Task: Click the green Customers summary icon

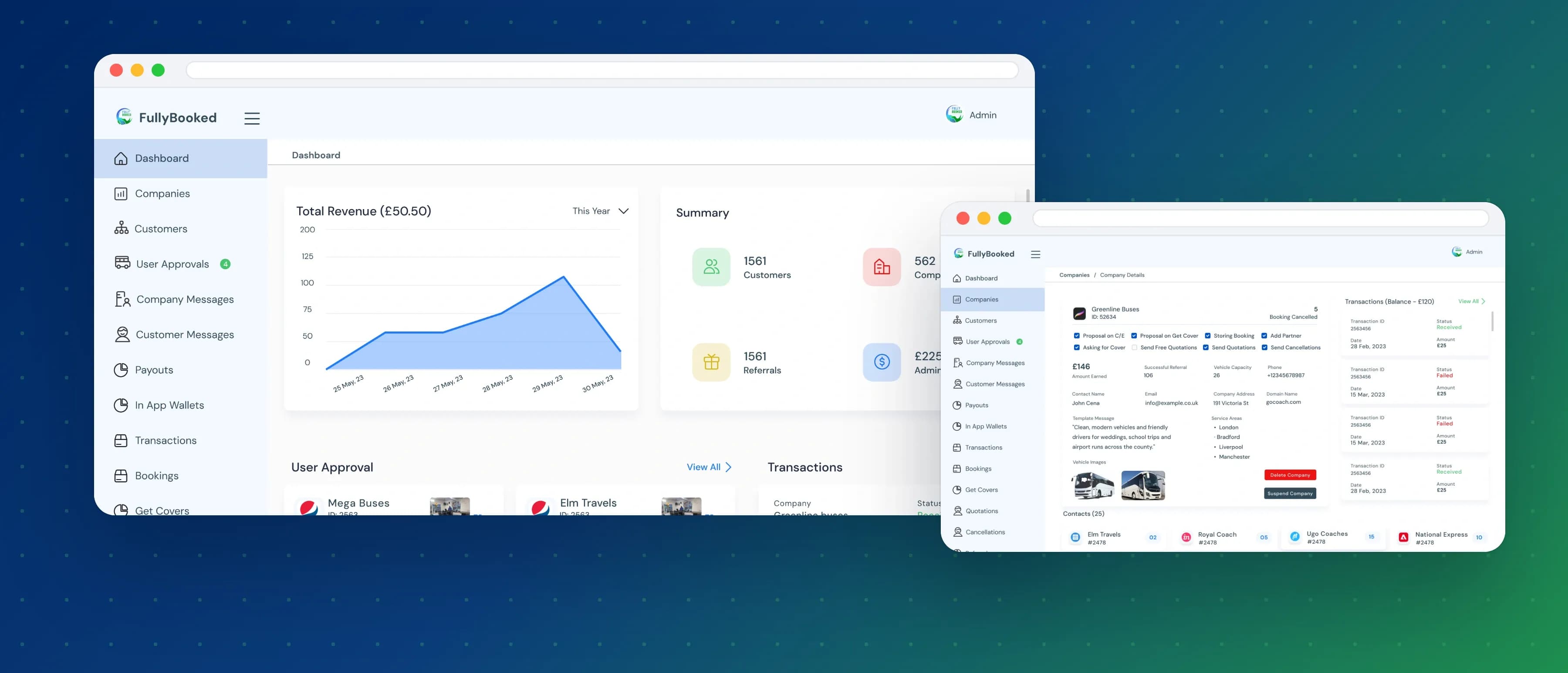Action: click(711, 267)
